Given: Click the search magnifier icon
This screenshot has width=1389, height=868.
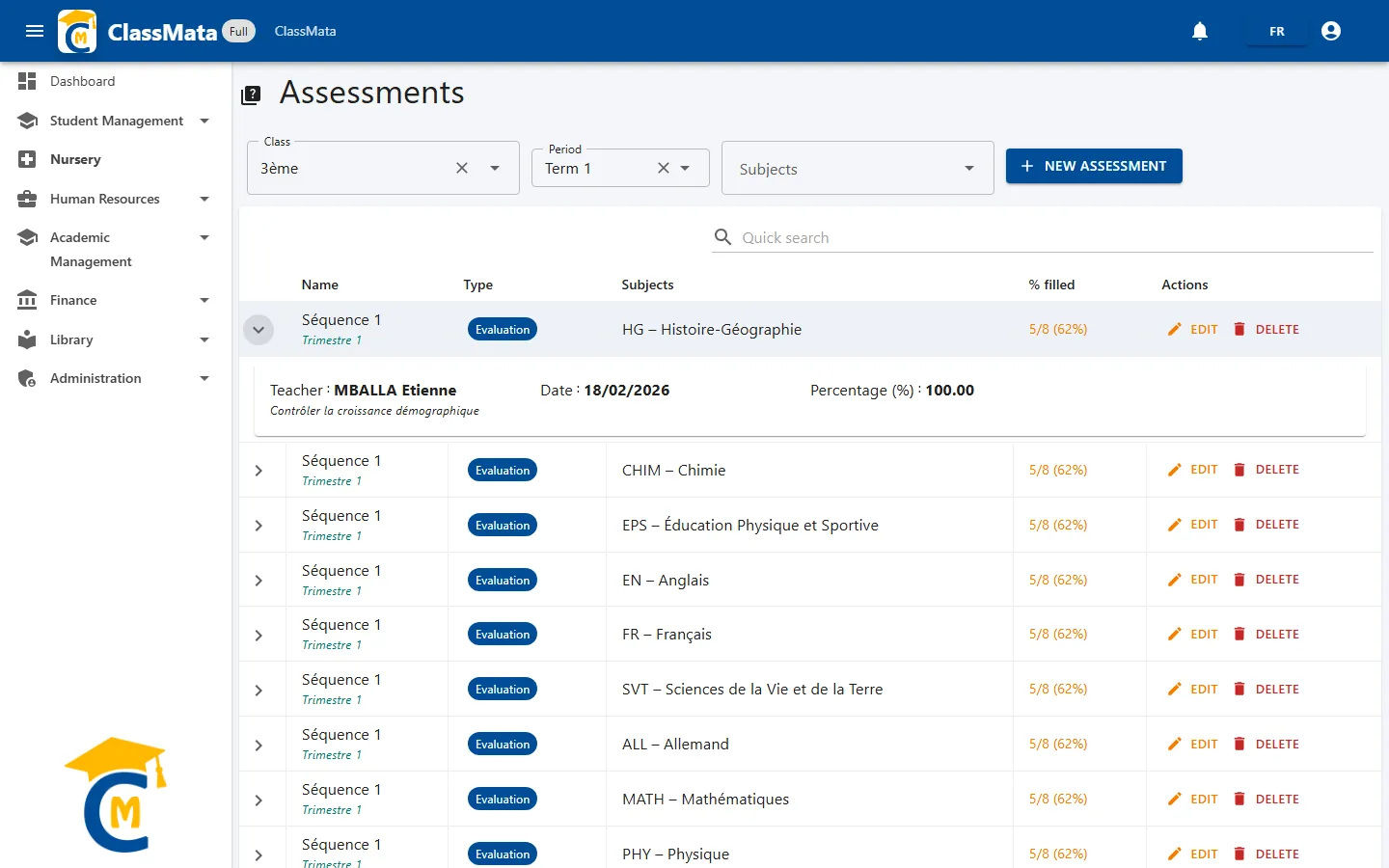Looking at the screenshot, I should (722, 237).
